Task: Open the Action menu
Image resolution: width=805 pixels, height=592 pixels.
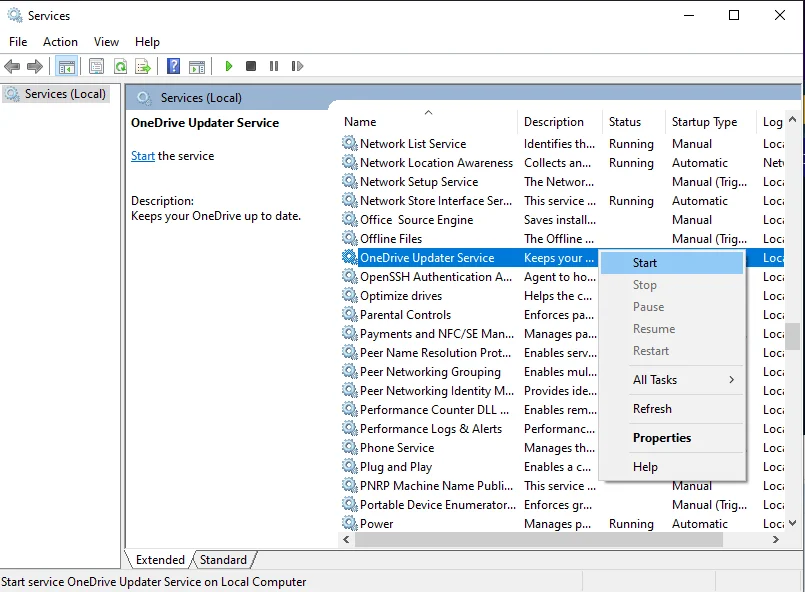Action: point(60,42)
